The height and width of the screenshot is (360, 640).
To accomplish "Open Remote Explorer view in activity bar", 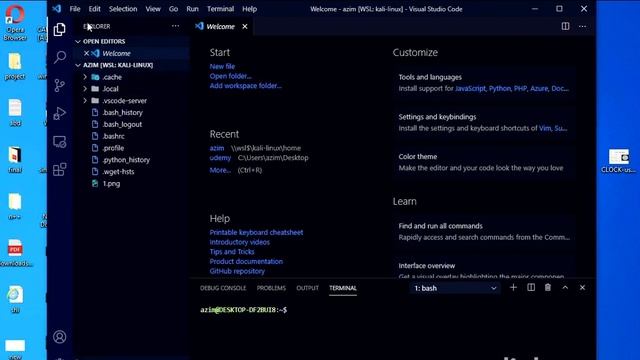I will click(60, 142).
